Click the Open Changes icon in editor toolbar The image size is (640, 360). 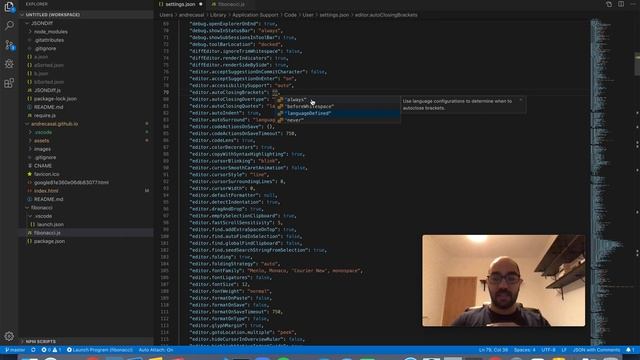point(609,4)
